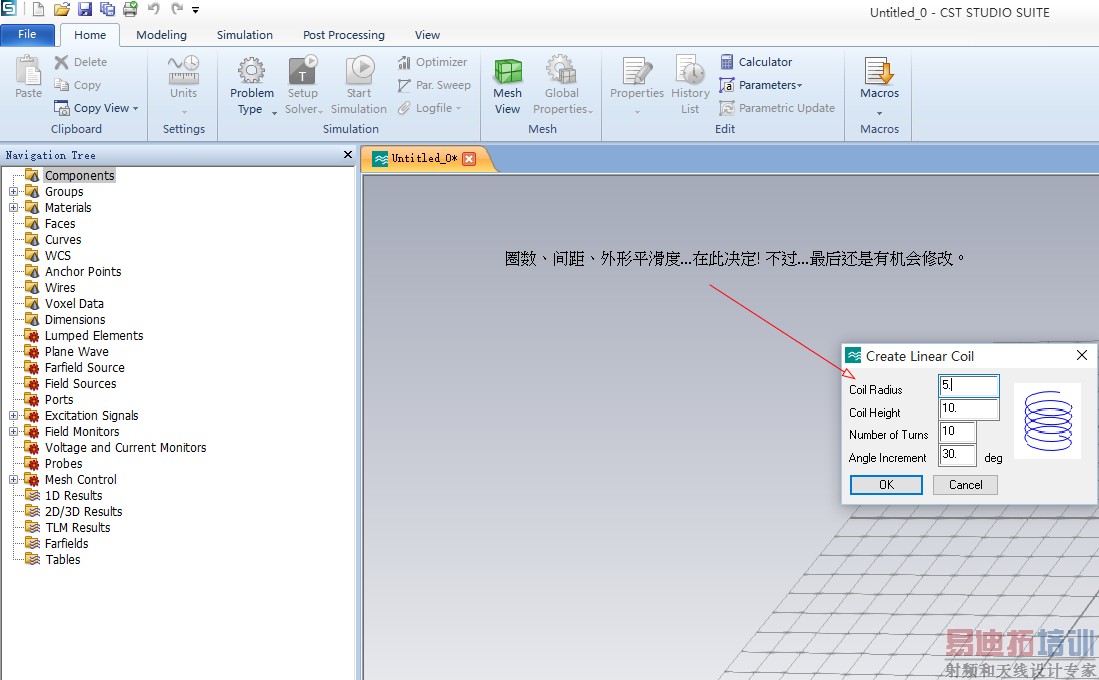Open the Problem Type gear icon
This screenshot has height=680, width=1099.
click(251, 70)
